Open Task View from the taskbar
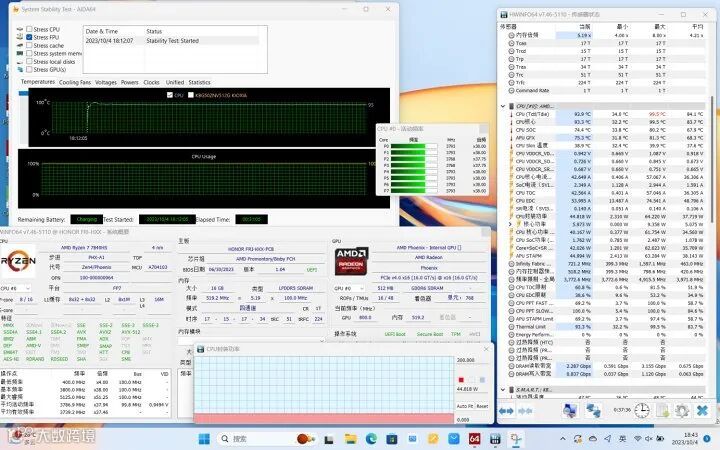The image size is (720, 450). pos(329,439)
